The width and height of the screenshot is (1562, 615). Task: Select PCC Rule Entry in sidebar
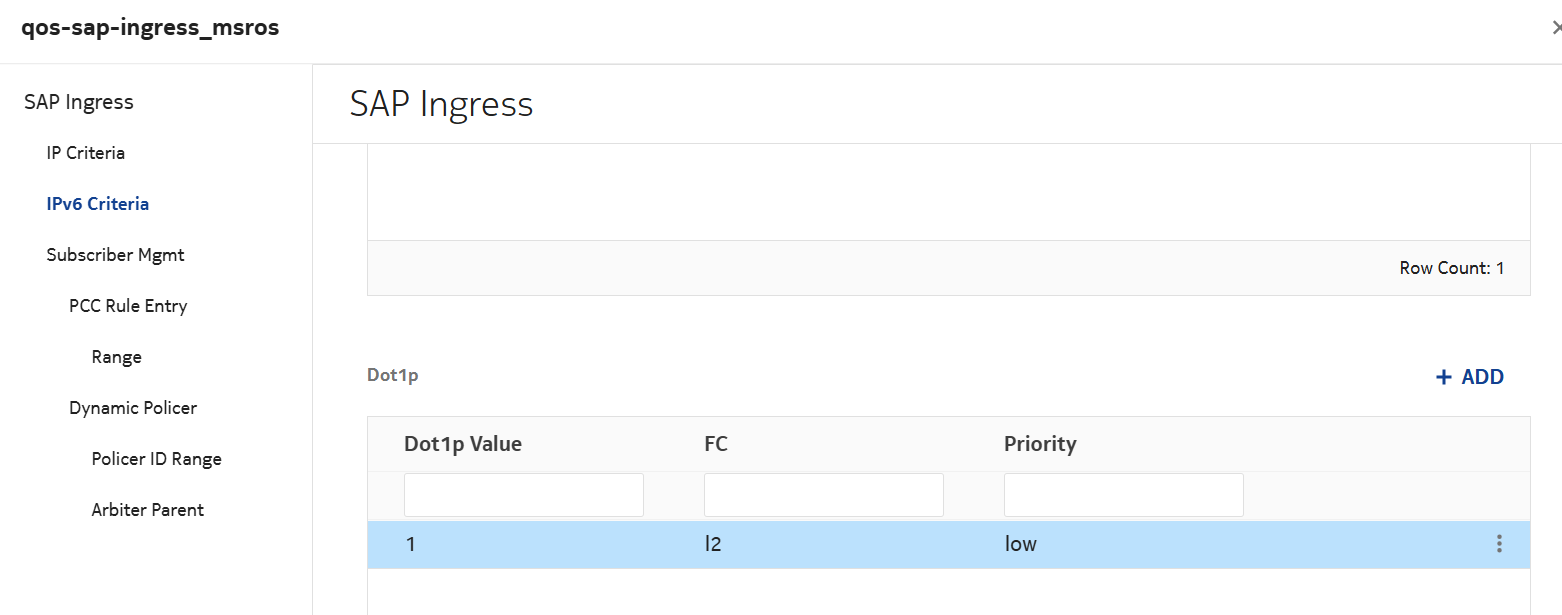point(128,306)
